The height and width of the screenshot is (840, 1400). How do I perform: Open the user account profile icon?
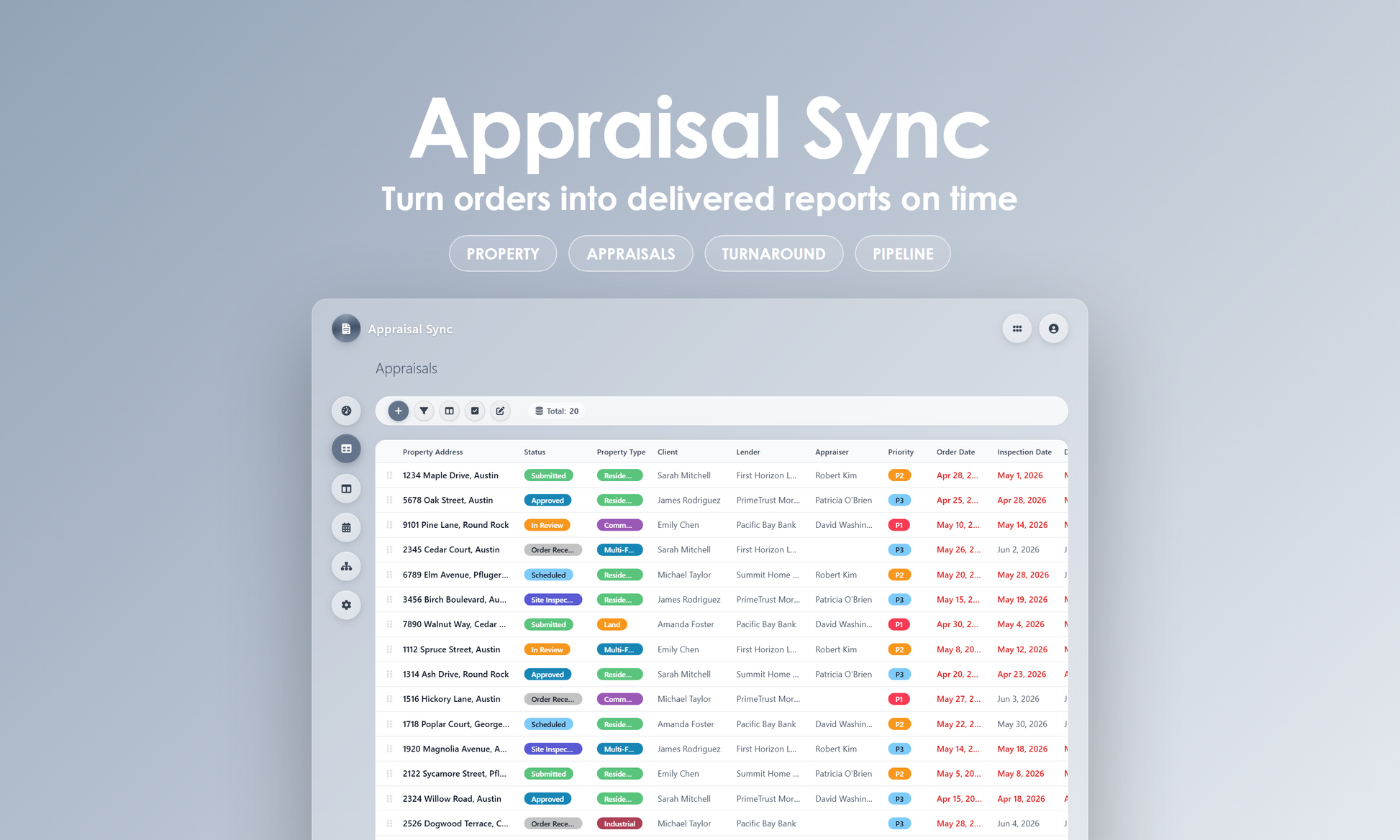tap(1053, 329)
